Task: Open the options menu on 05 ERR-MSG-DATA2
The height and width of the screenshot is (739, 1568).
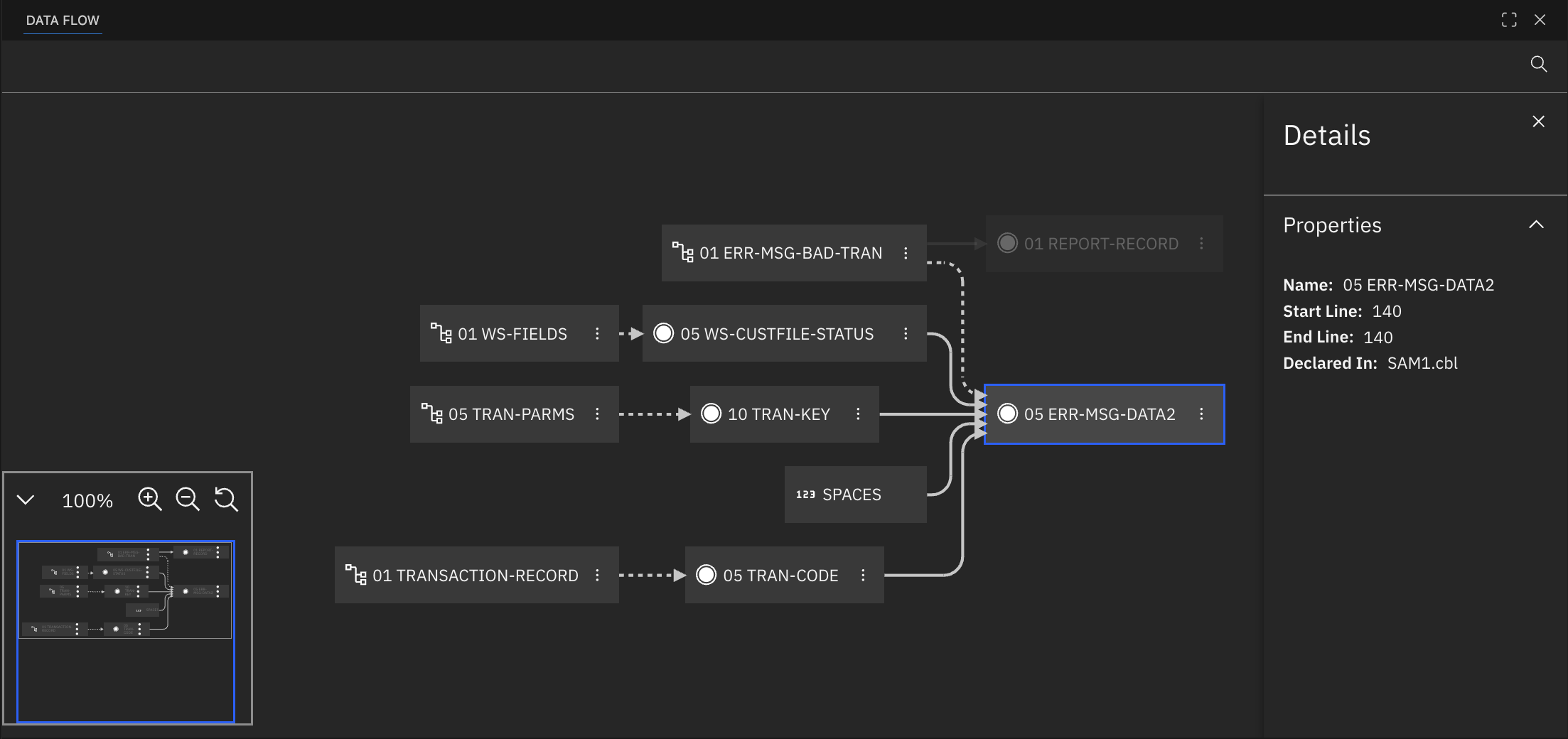Action: coord(1201,414)
